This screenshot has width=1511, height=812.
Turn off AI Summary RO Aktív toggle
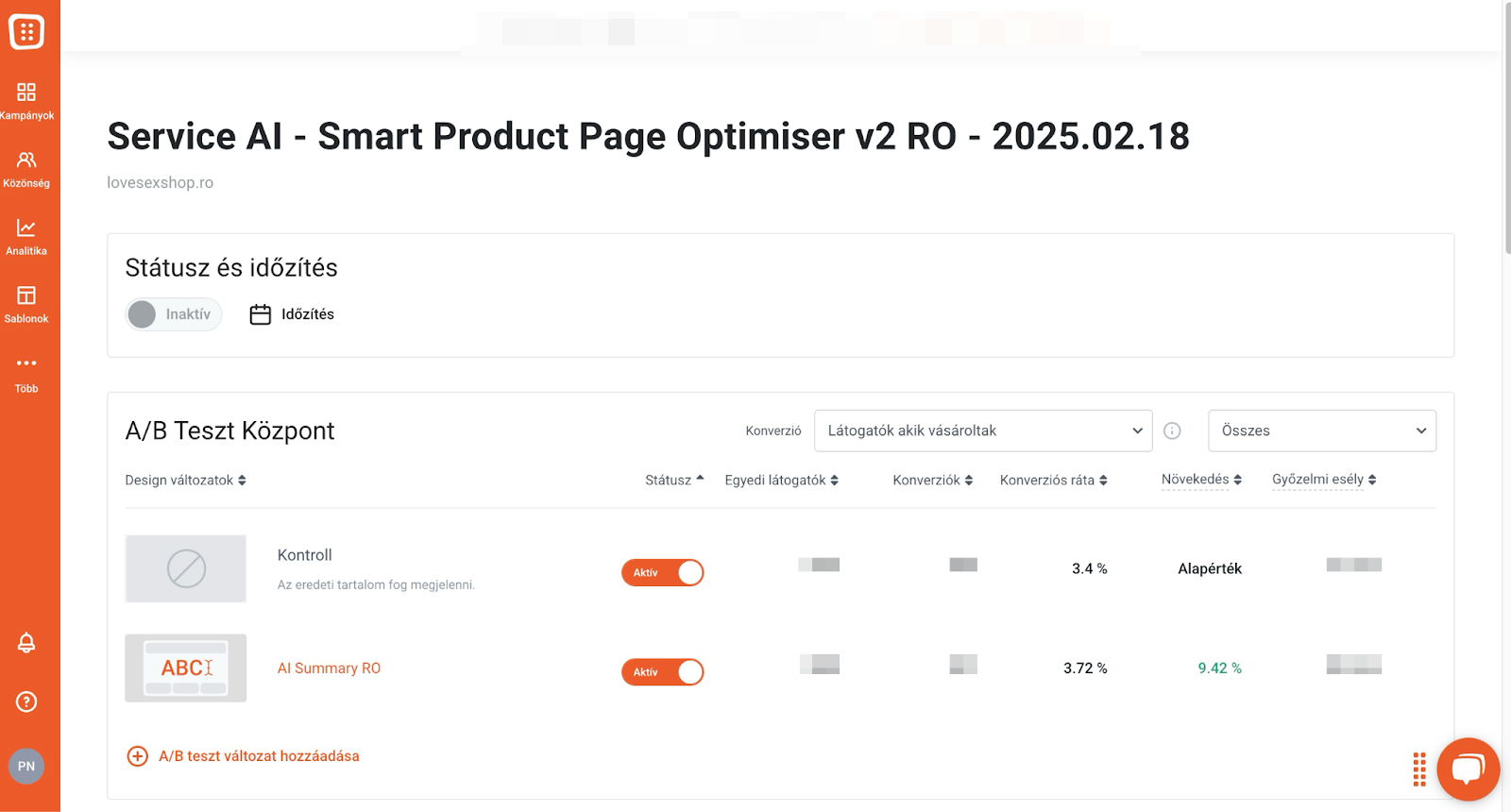tap(662, 671)
